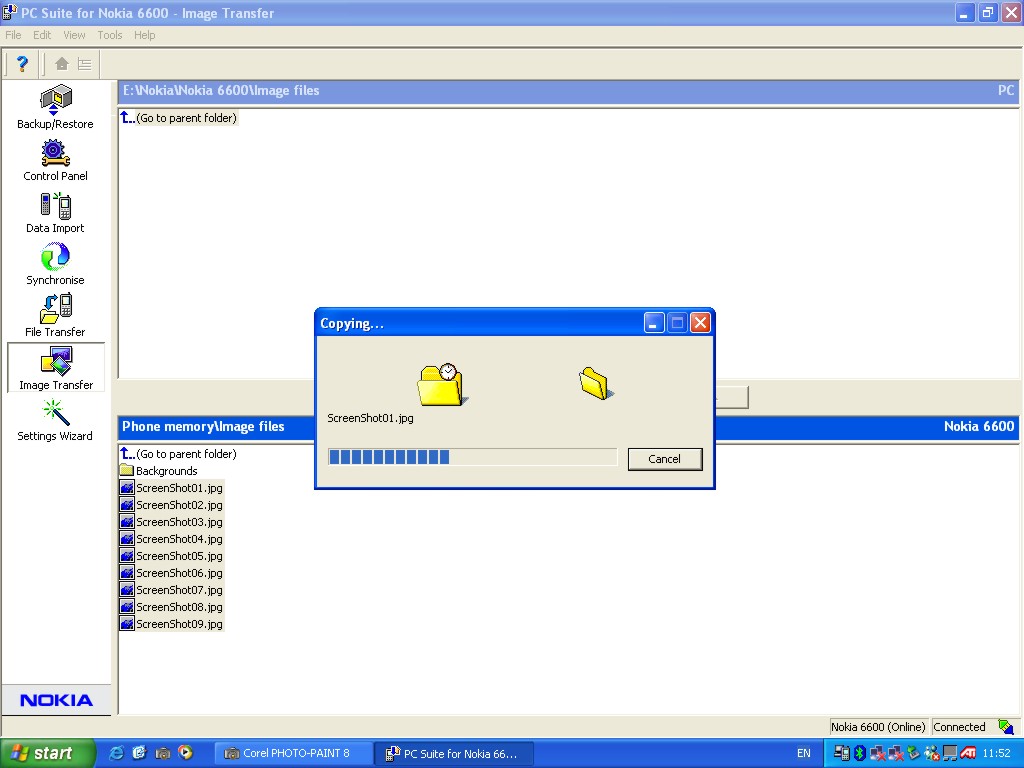This screenshot has width=1024, height=768.
Task: Click PC Suite for Nokia taskbar button
Action: click(x=456, y=753)
